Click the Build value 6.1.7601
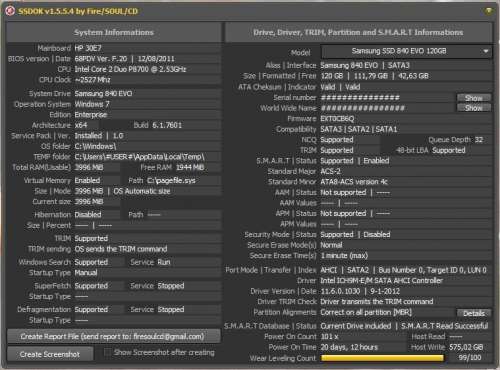Image resolution: width=500 pixels, height=370 pixels. tap(167, 125)
